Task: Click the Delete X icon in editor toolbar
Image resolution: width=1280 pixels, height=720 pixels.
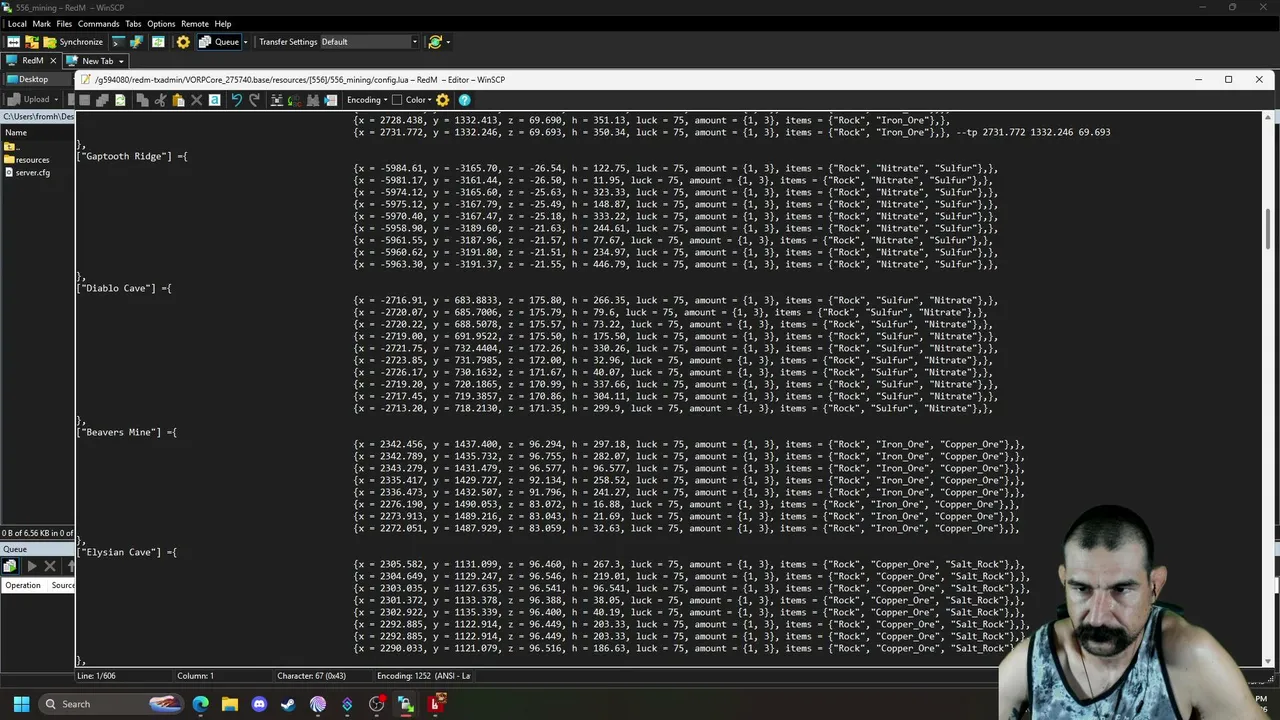Action: 196,100
